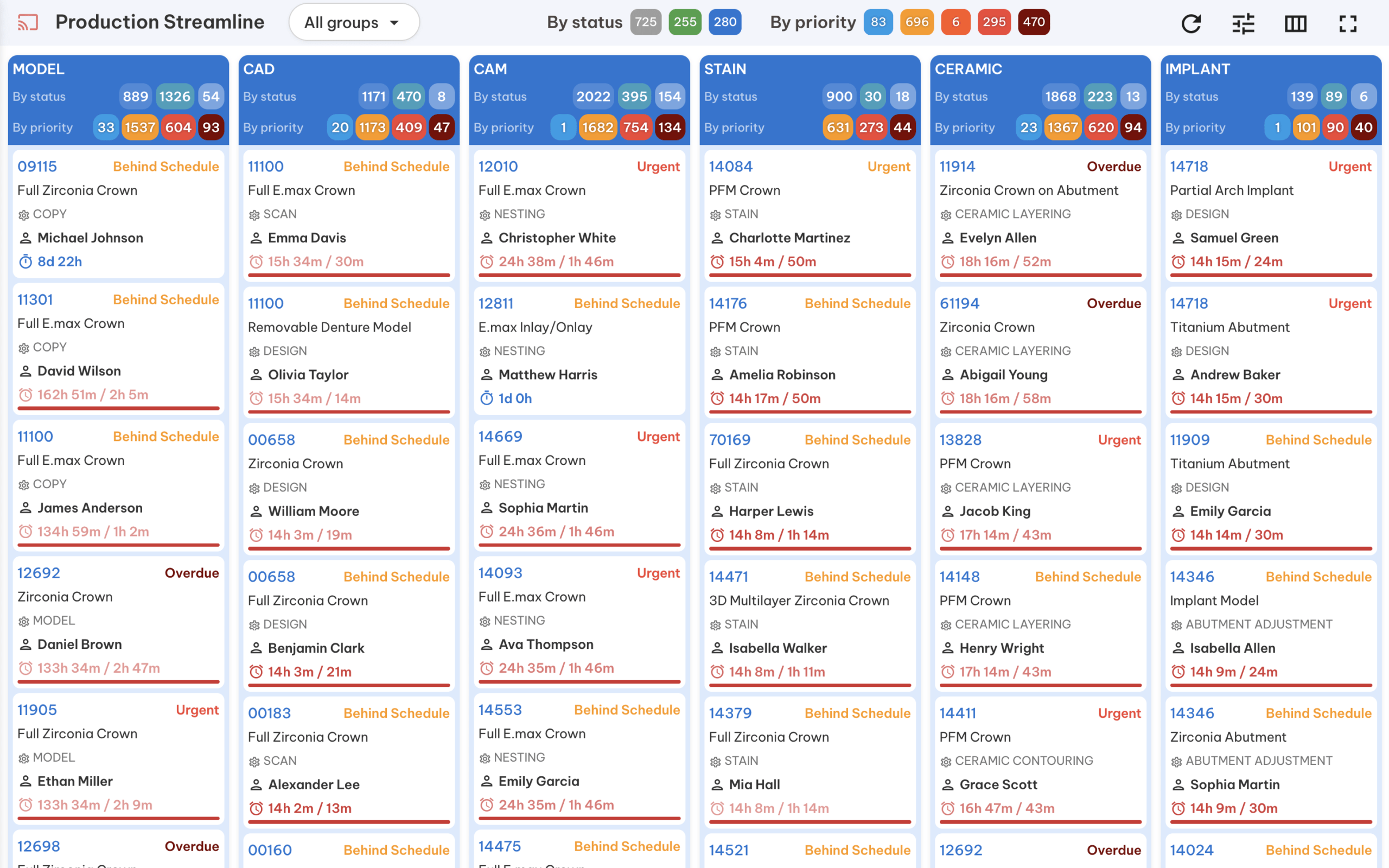Select the IMPLANT column header
Viewport: 1389px width, 868px height.
1197,69
